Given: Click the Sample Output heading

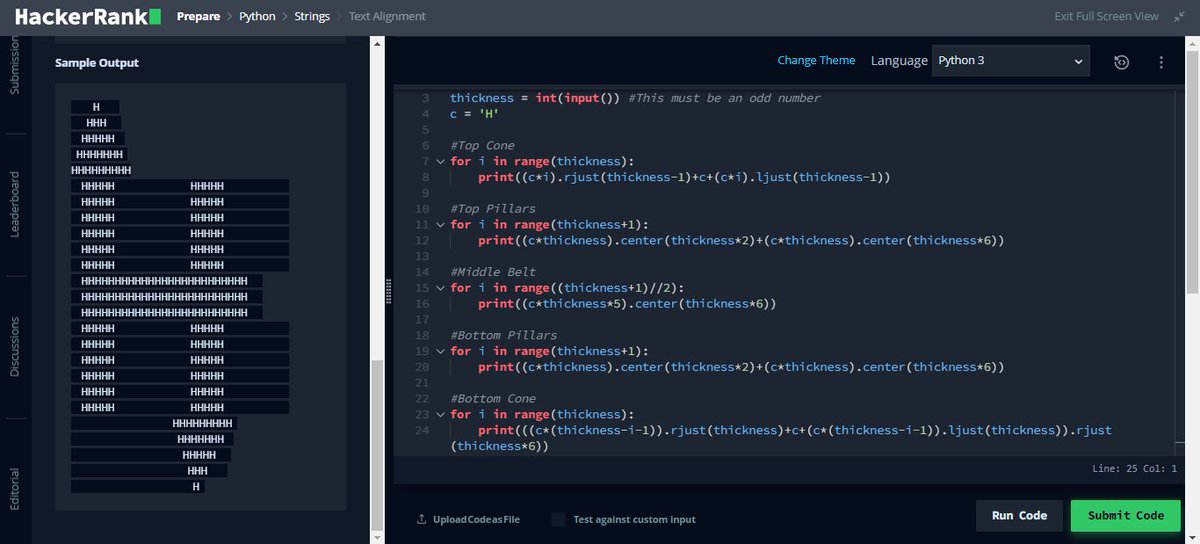Looking at the screenshot, I should coord(97,63).
